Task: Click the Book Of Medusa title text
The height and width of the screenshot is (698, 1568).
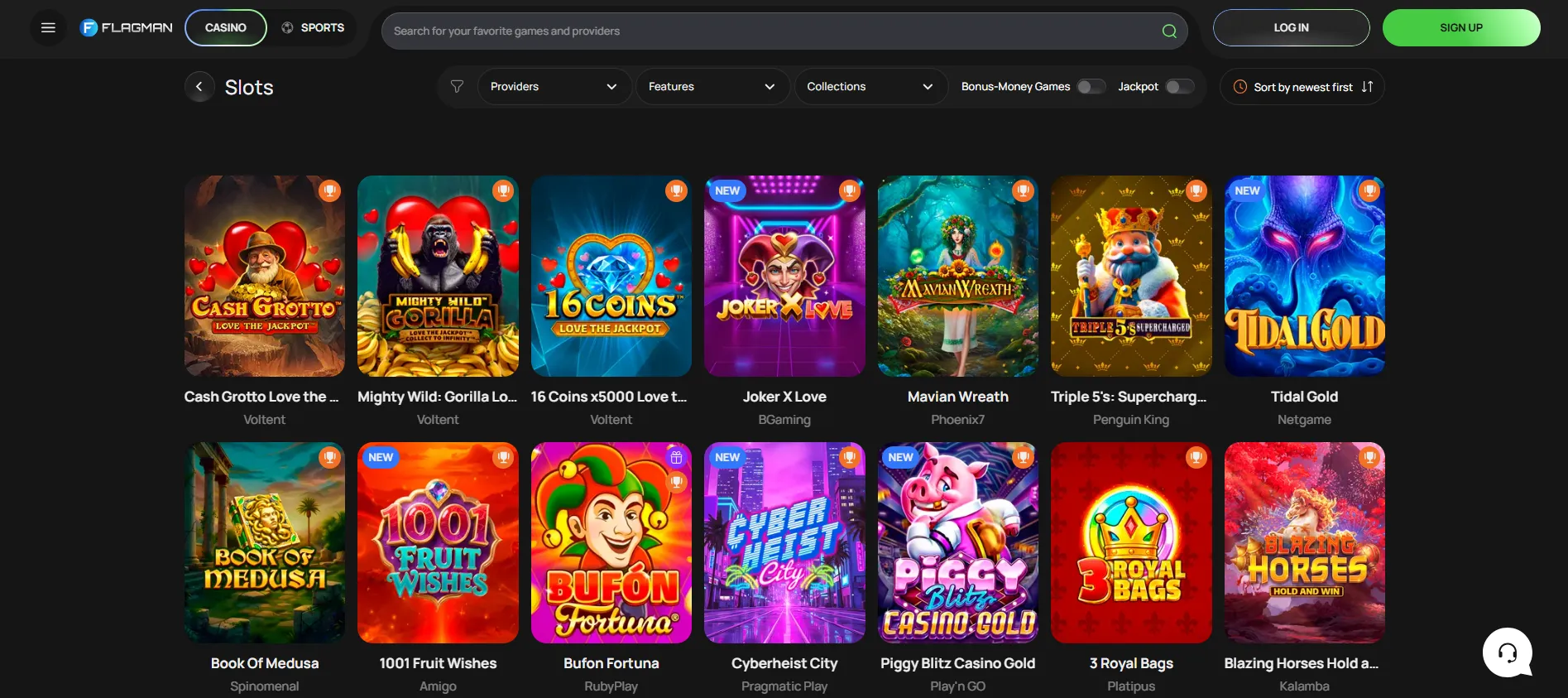Action: click(265, 663)
